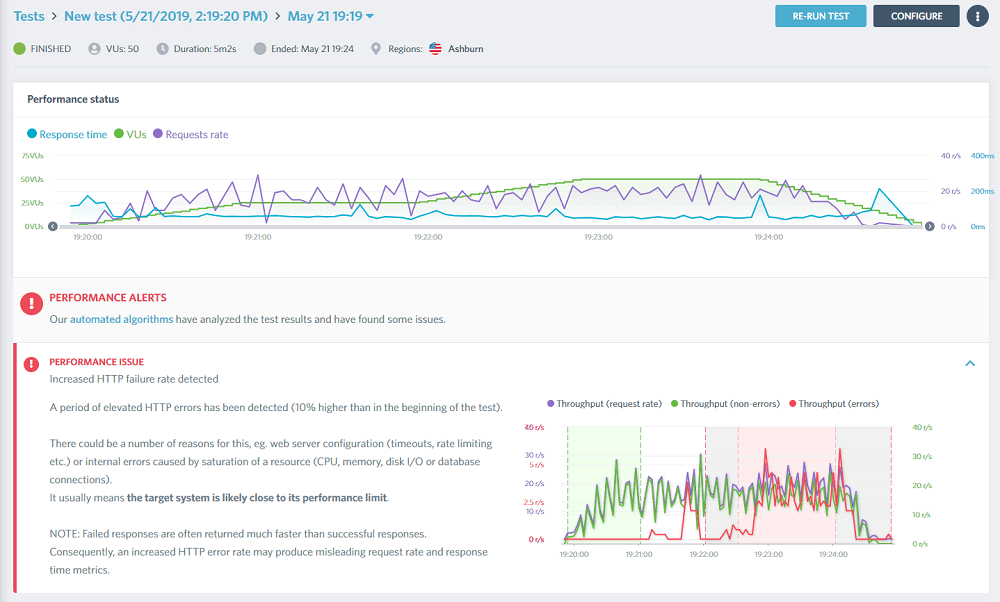
Task: Toggle Throughput (errors) legend series
Action: coord(834,404)
